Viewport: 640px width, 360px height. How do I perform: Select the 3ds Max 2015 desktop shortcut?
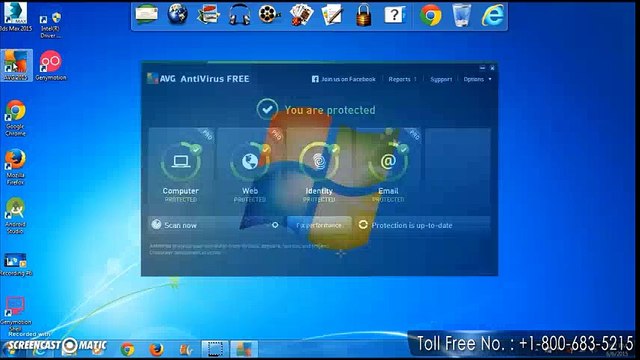(x=15, y=17)
